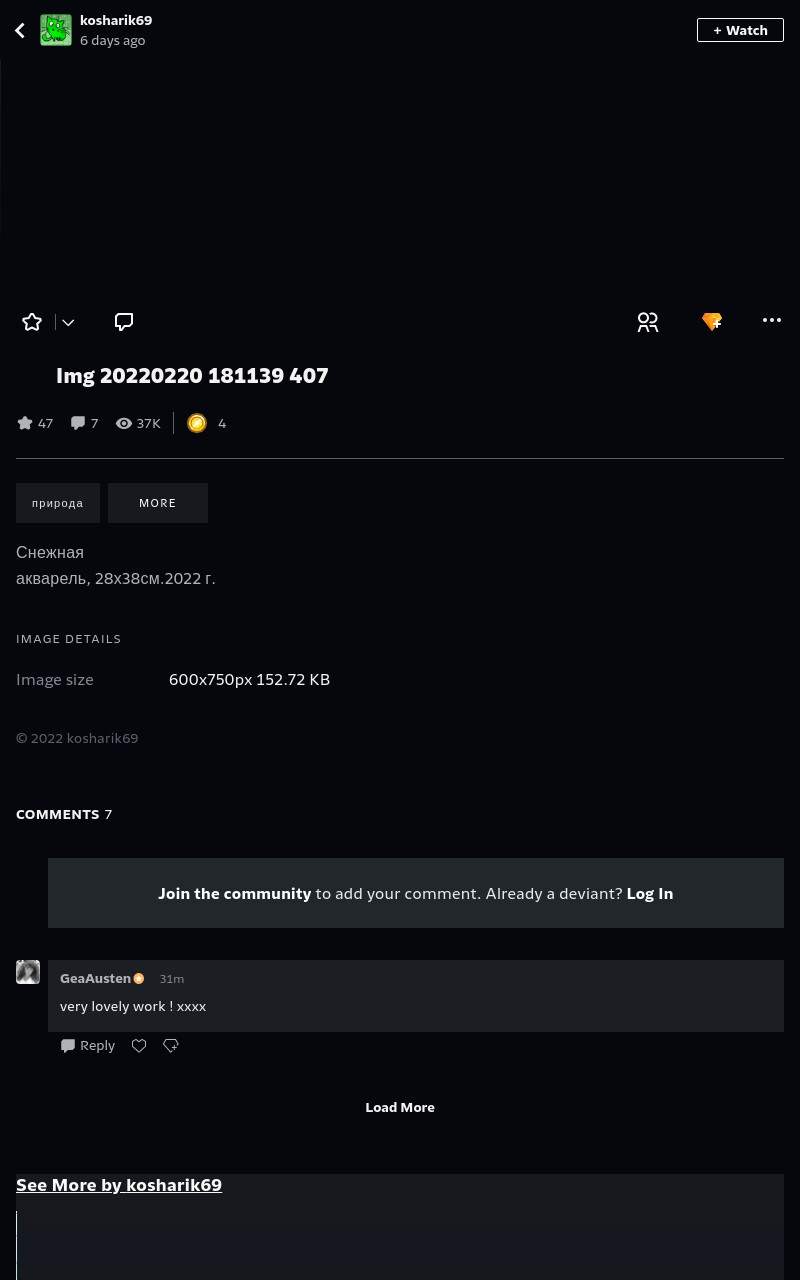Click the + Watch button
This screenshot has height=1280, width=800.
click(740, 30)
